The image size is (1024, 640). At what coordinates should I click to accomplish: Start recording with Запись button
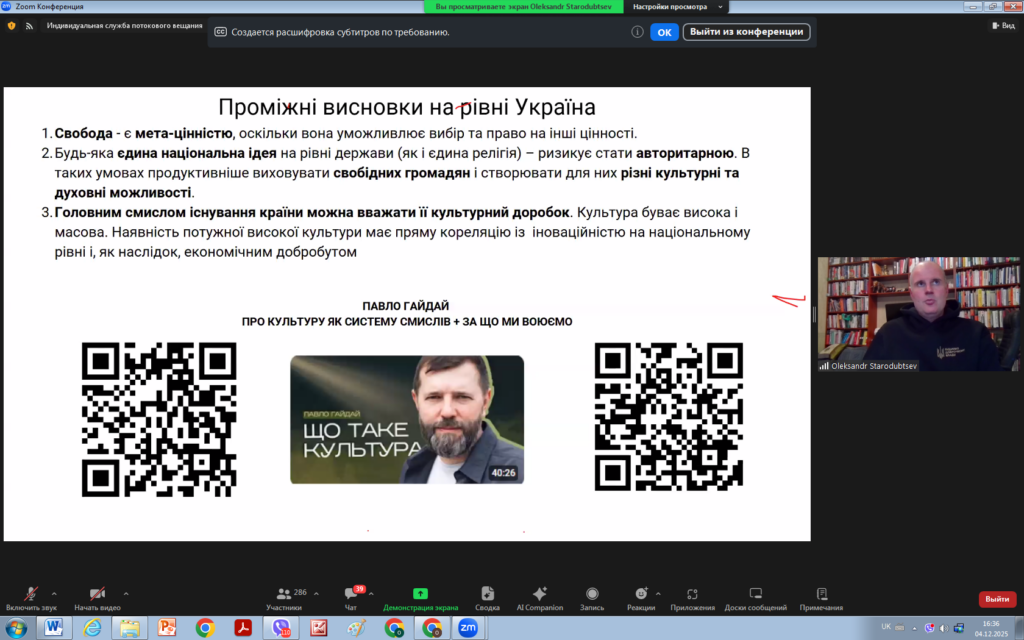(x=592, y=596)
